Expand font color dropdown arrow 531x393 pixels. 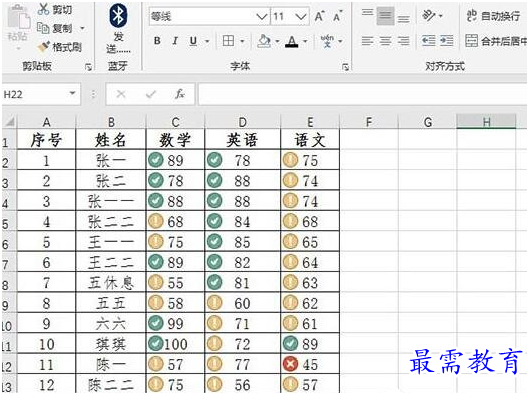click(305, 41)
